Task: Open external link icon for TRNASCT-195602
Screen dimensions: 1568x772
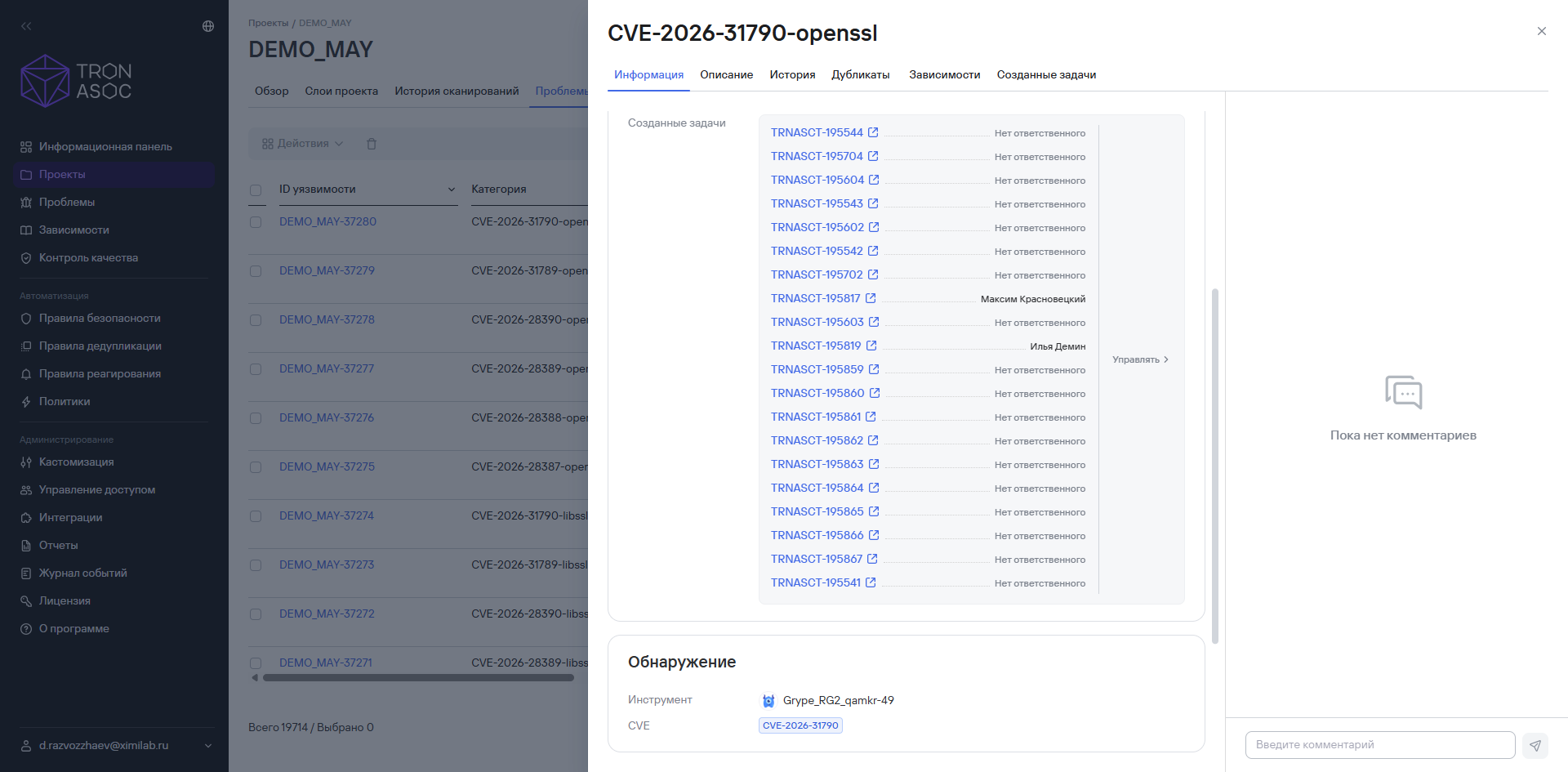Action: click(x=874, y=227)
